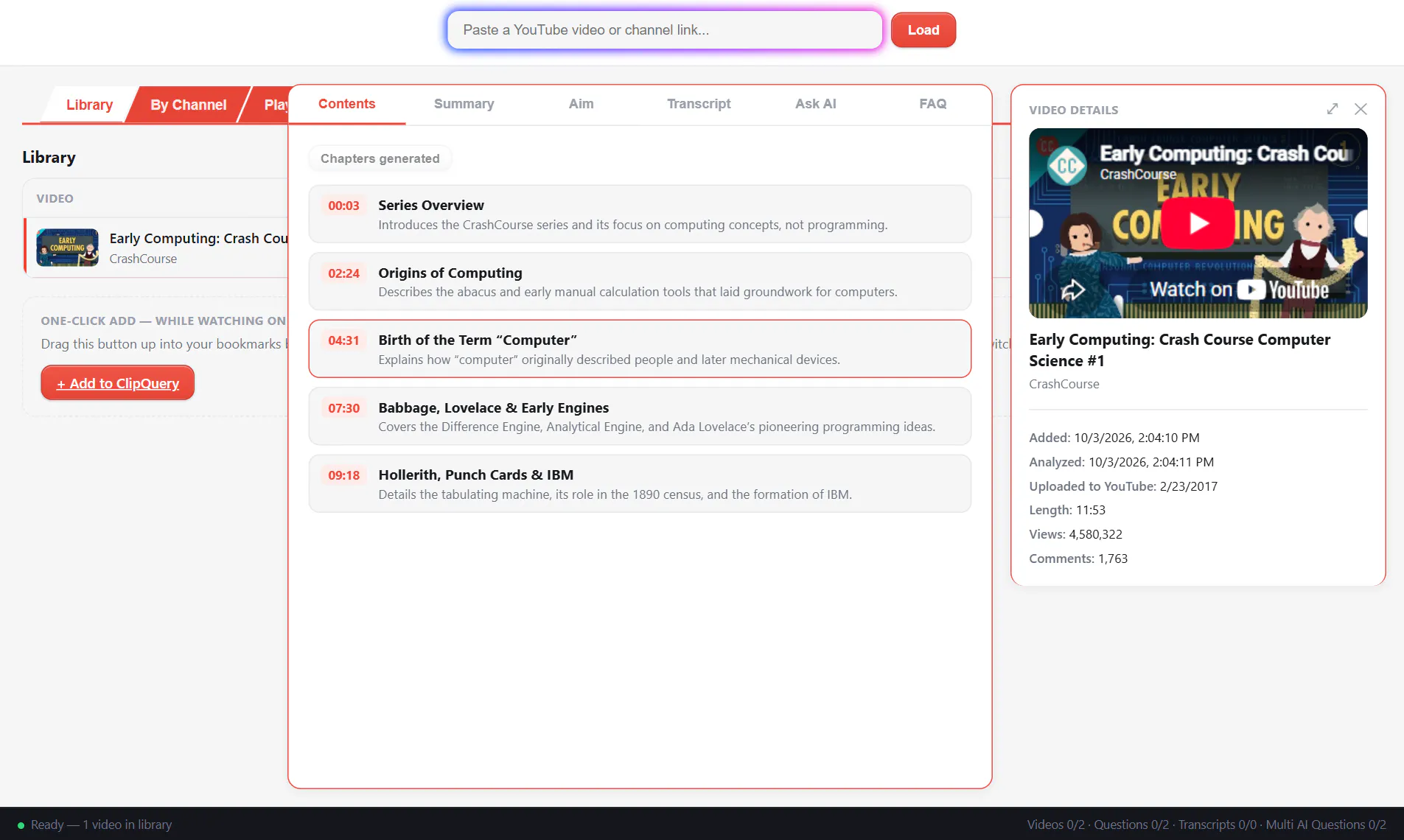The width and height of the screenshot is (1404, 840).
Task: Click the Ready status in the status bar
Action: point(94,825)
